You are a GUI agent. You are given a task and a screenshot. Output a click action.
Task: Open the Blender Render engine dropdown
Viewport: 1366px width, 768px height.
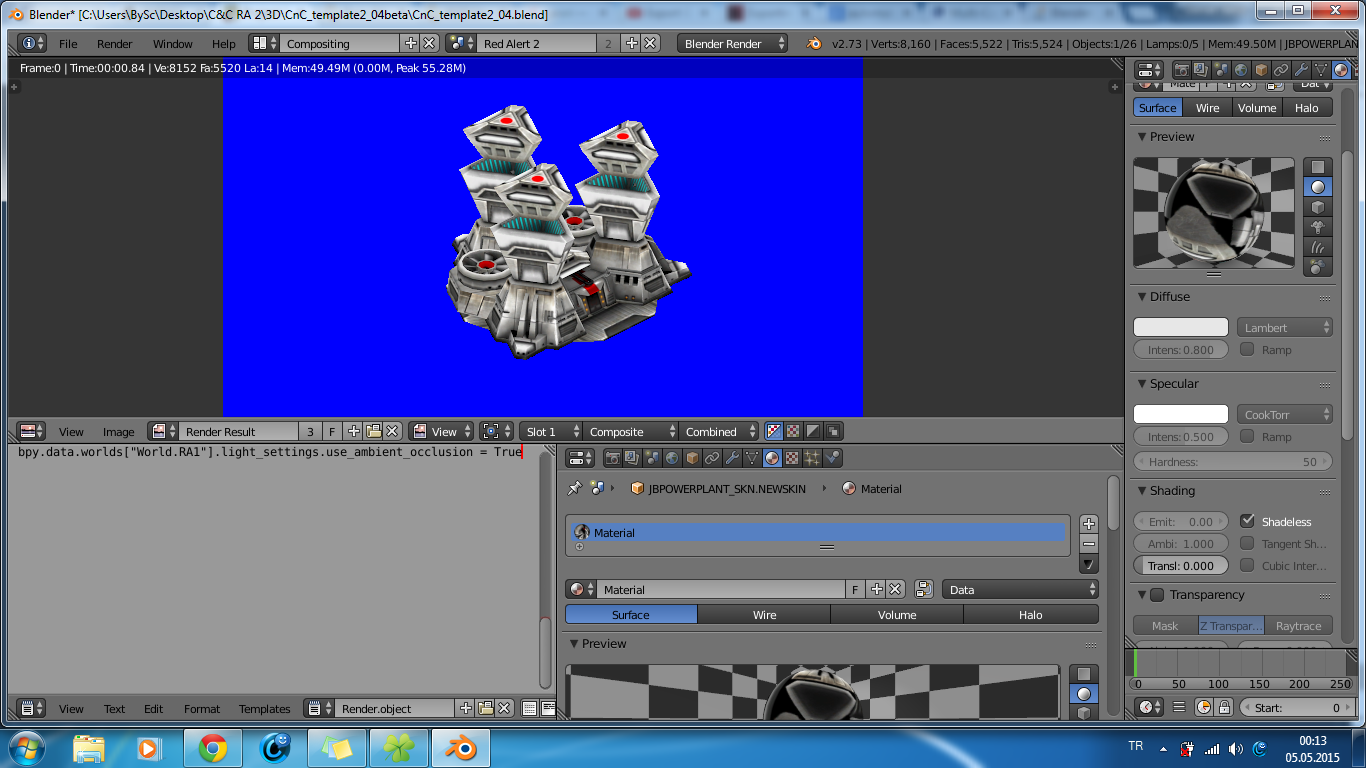(733, 44)
